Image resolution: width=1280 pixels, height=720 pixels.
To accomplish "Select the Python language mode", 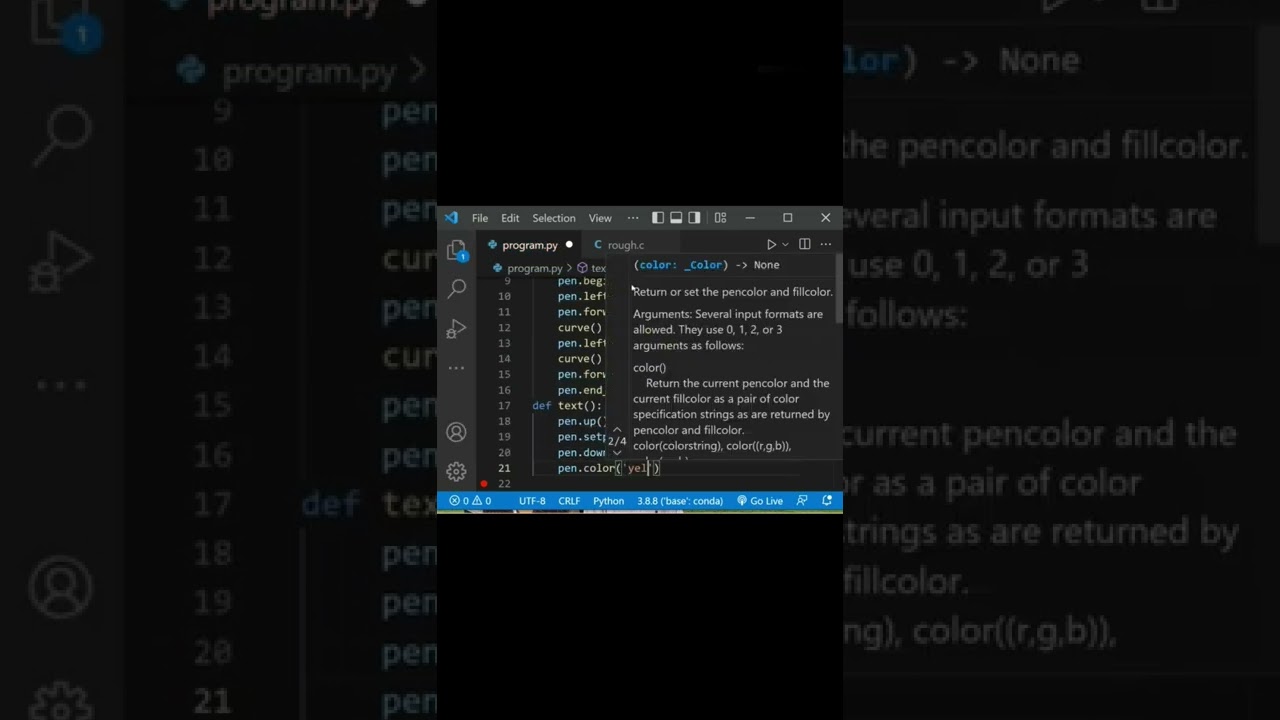I will click(x=608, y=501).
